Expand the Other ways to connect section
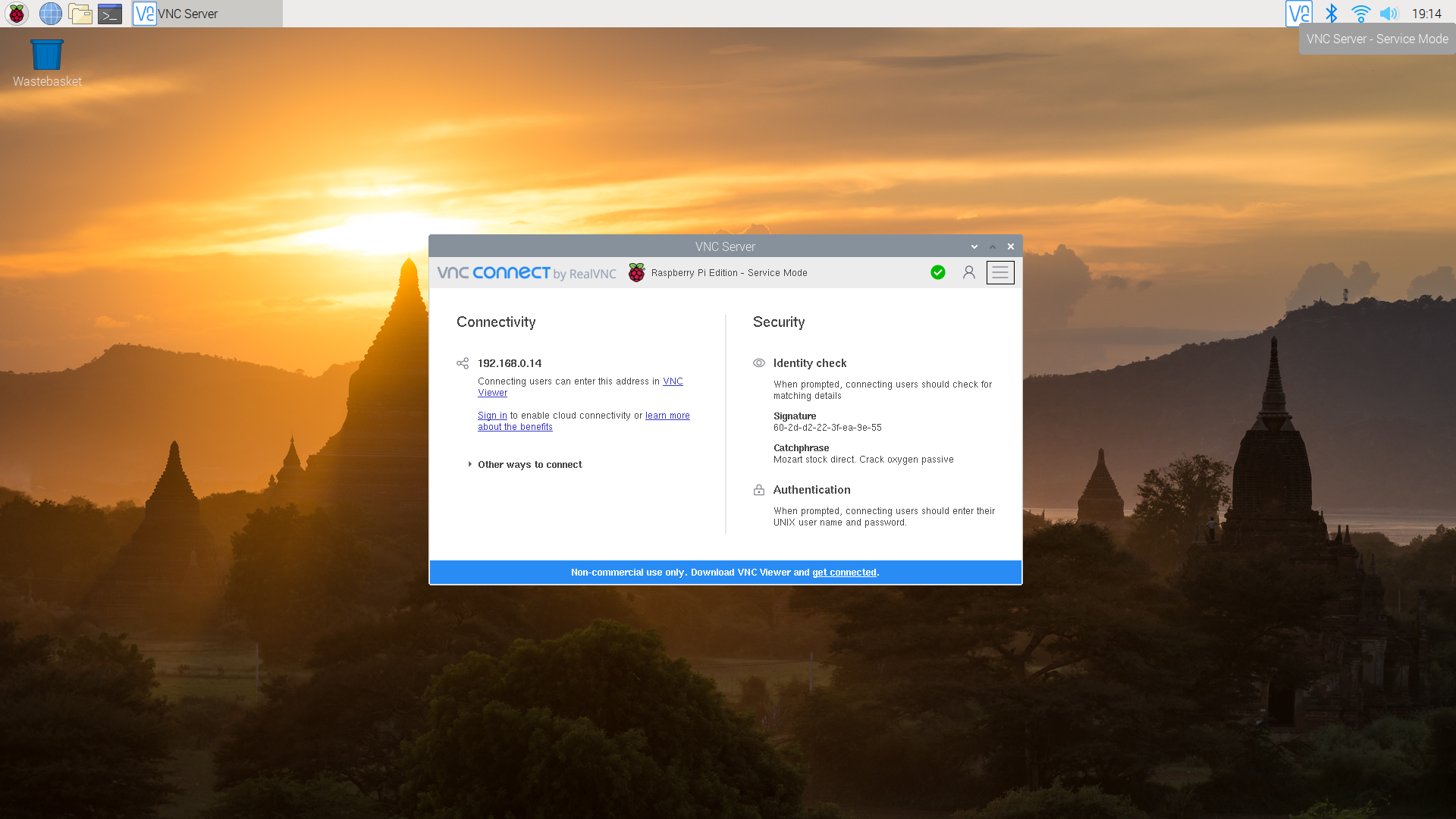Screen dimensions: 1456x819 pos(529,464)
